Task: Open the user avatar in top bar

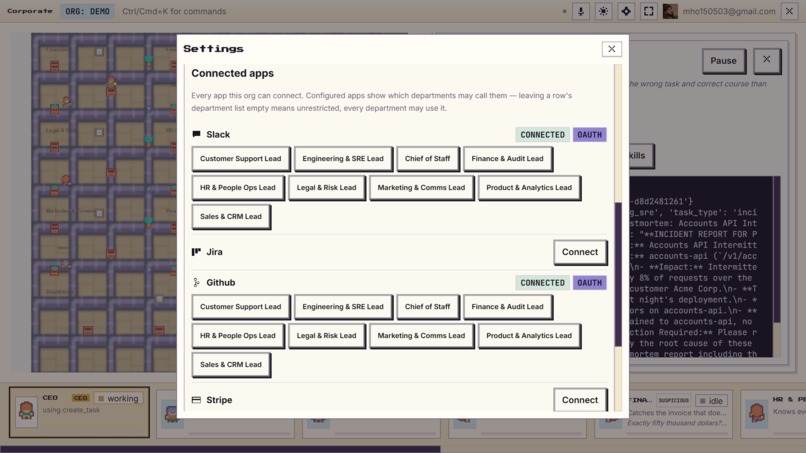Action: pos(670,11)
